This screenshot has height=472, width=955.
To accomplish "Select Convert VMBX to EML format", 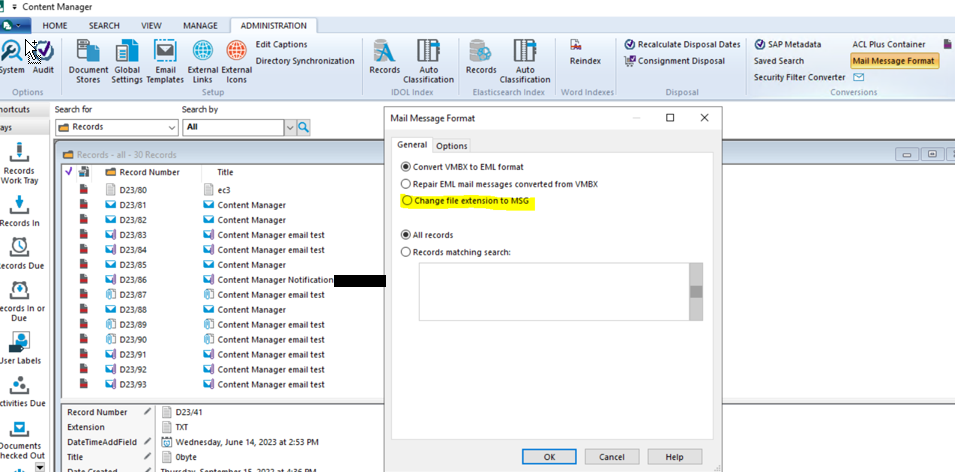I will (406, 167).
